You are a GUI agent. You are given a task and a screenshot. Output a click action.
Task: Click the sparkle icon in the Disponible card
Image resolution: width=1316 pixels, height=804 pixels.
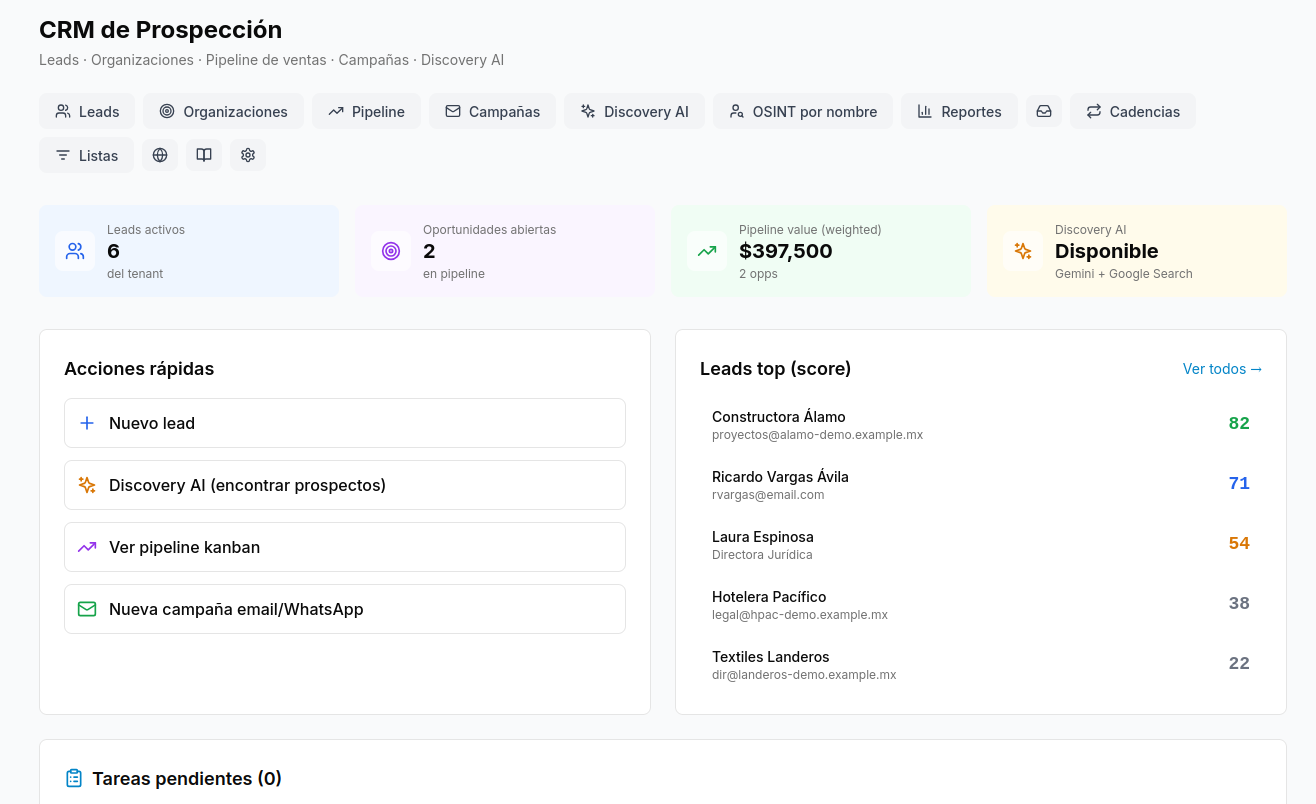pyautogui.click(x=1023, y=251)
